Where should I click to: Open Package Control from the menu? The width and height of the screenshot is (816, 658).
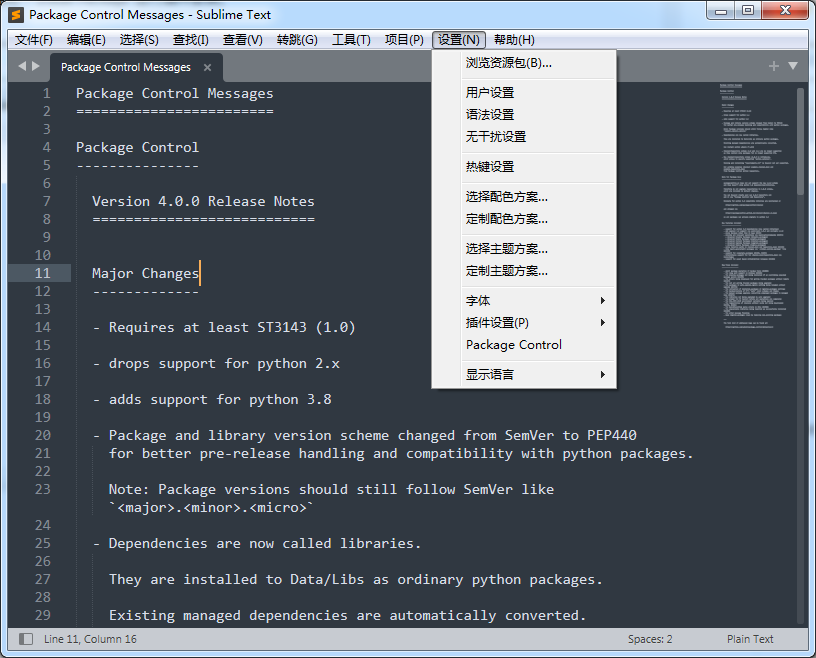click(513, 344)
